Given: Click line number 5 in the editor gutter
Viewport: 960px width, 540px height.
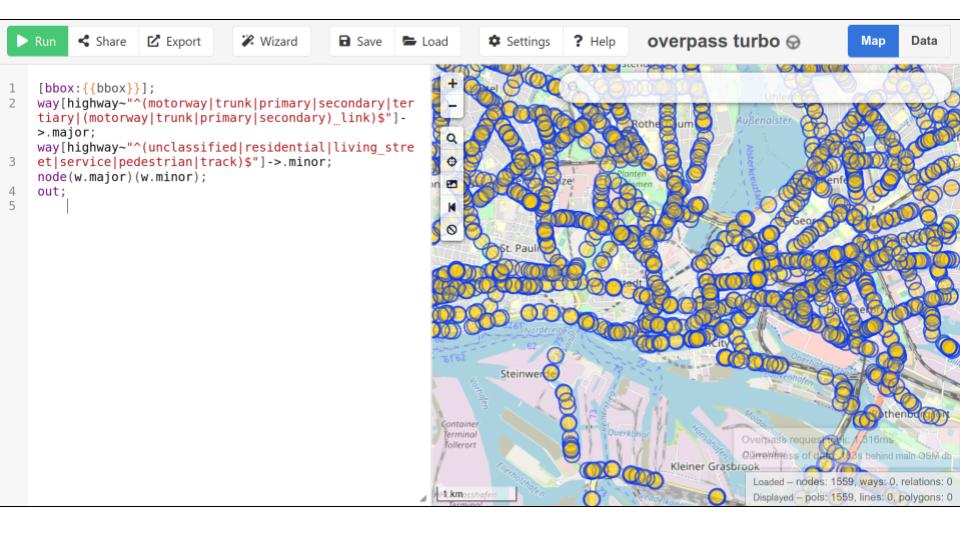Looking at the screenshot, I should [x=12, y=206].
